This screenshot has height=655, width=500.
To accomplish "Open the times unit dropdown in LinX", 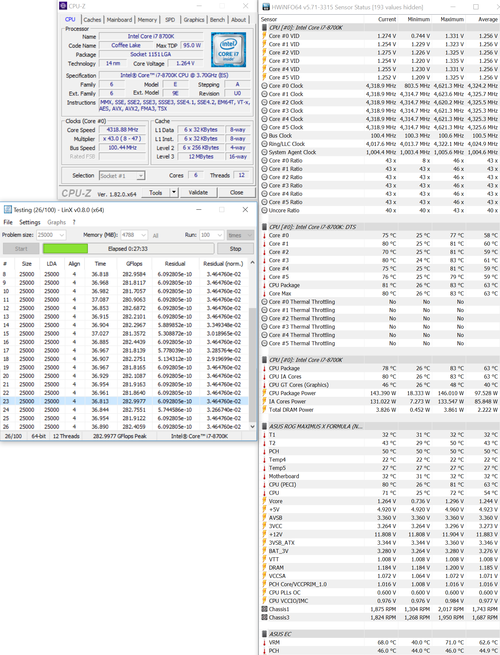I will tap(240, 235).
